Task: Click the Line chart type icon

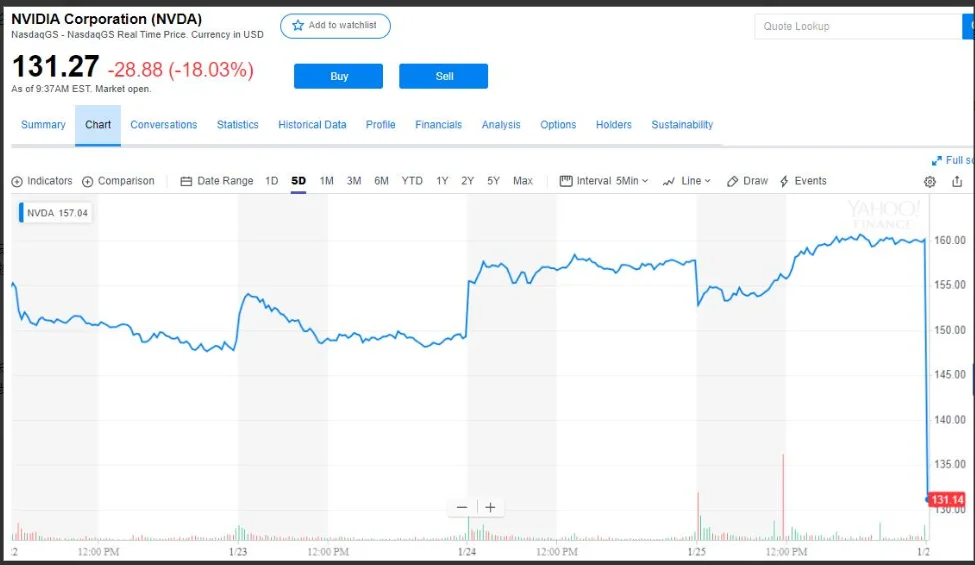Action: click(669, 181)
